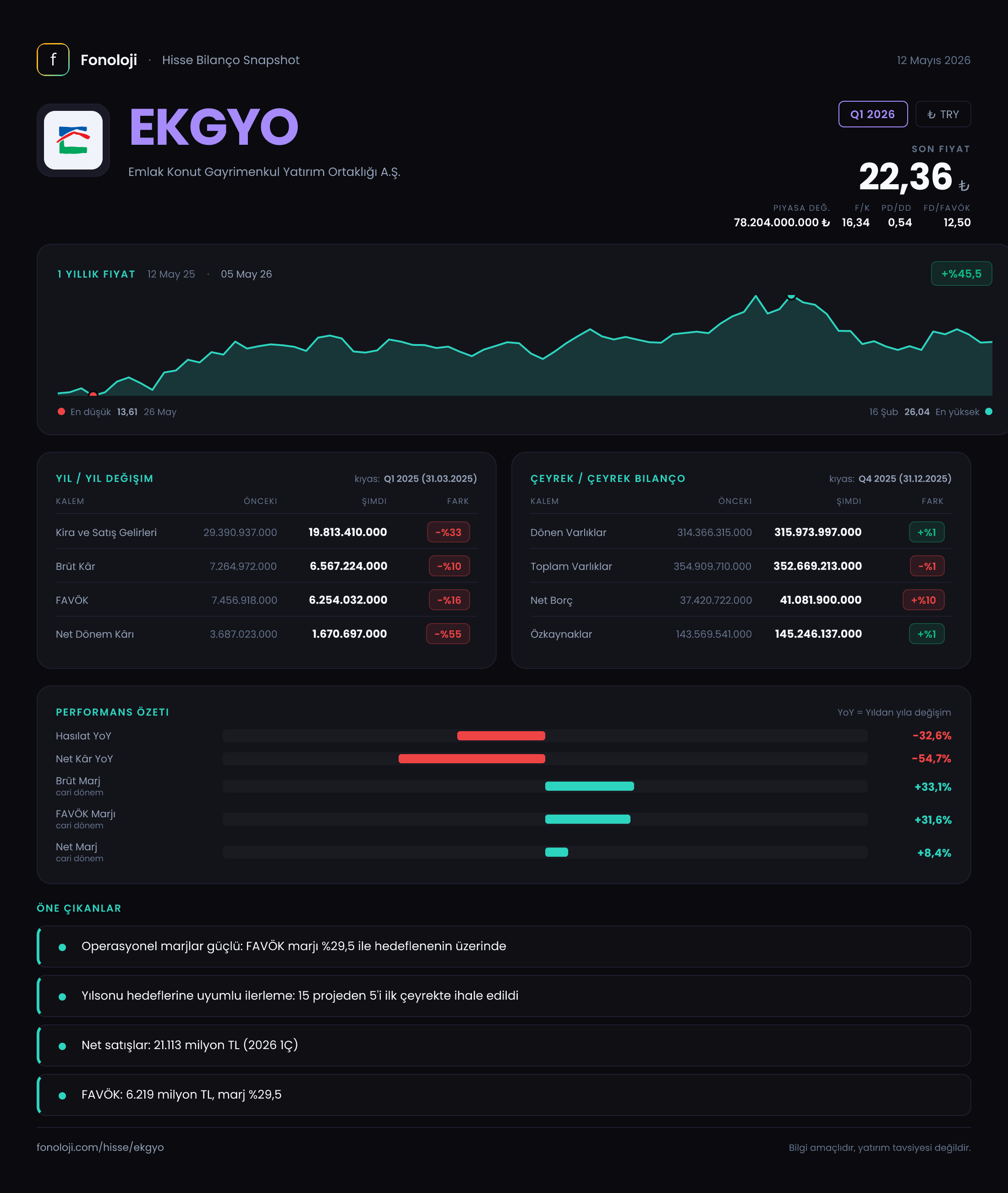1008x1193 pixels.
Task: Click the FD/FAVÖK value 12,50
Action: point(957,222)
